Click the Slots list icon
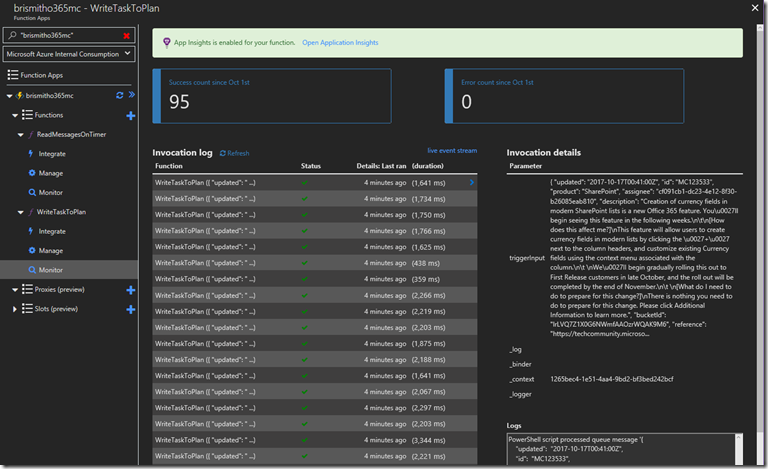The width and height of the screenshot is (768, 469). [27, 309]
